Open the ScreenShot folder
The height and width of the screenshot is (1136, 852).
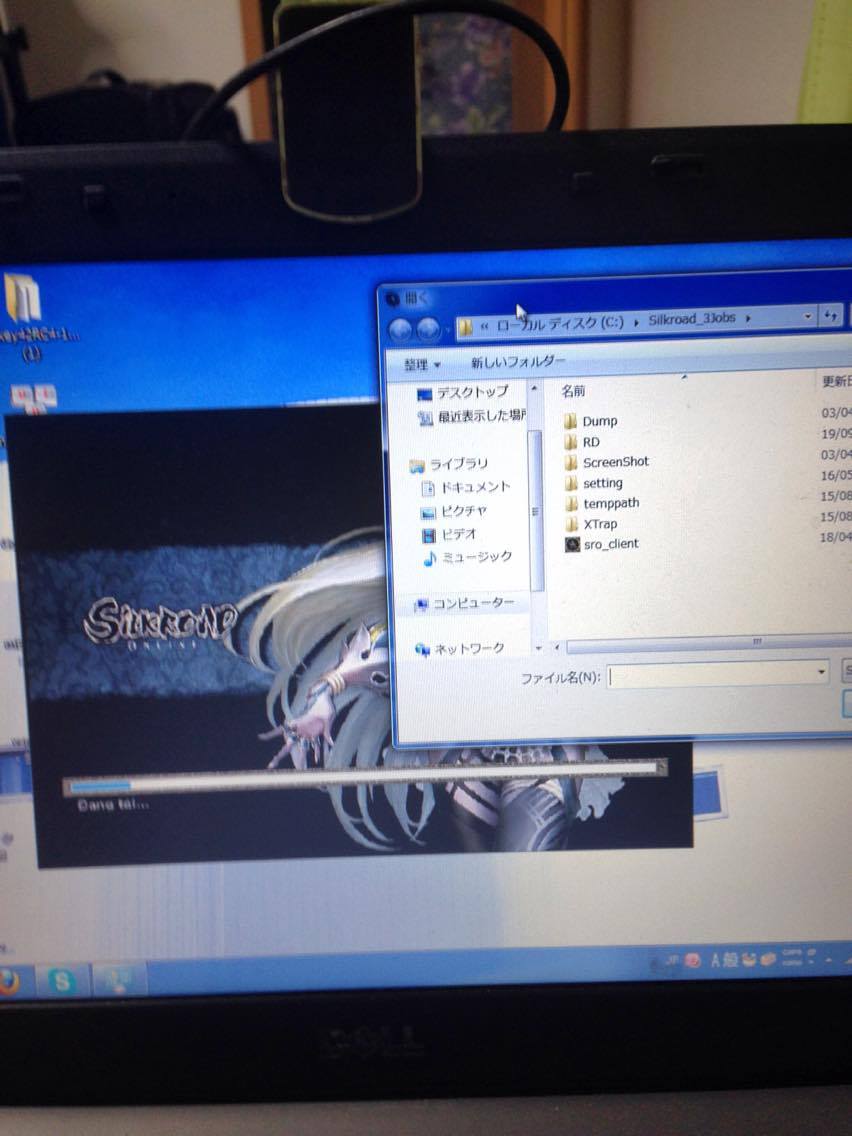[x=607, y=462]
